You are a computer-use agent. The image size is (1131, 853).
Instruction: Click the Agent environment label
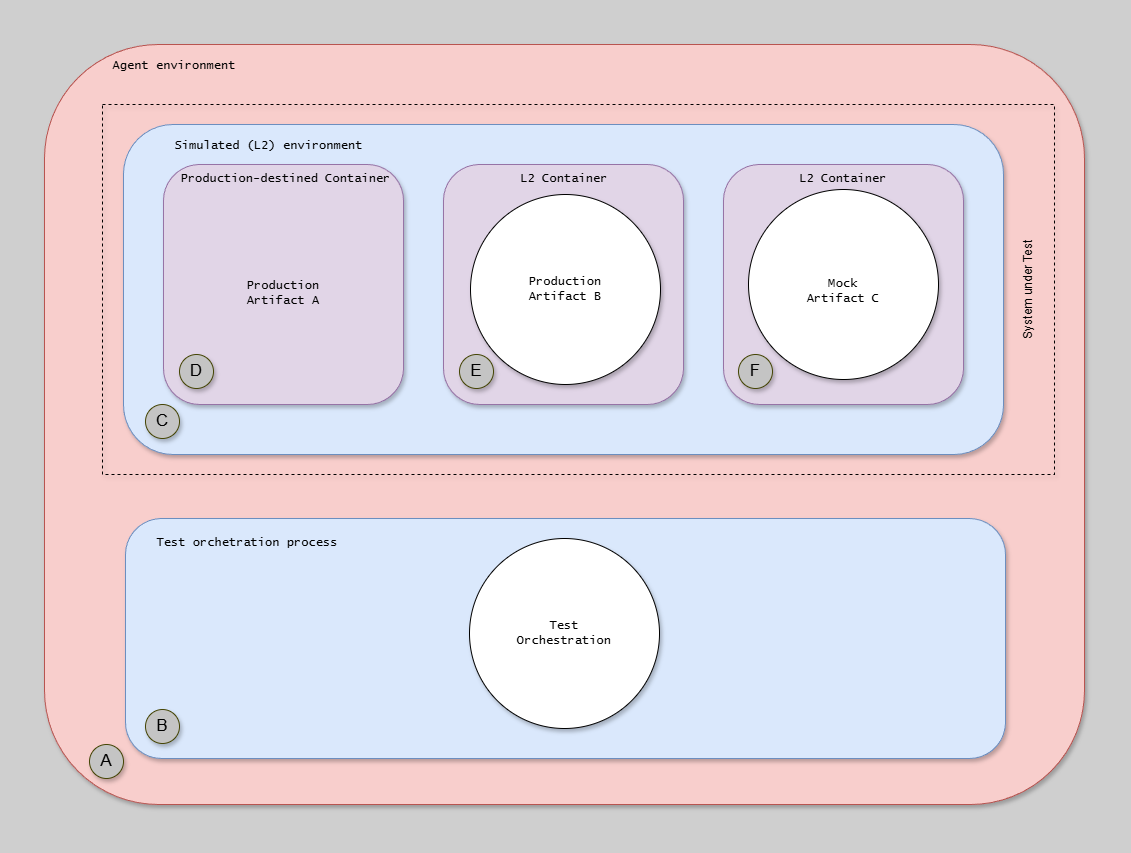173,65
